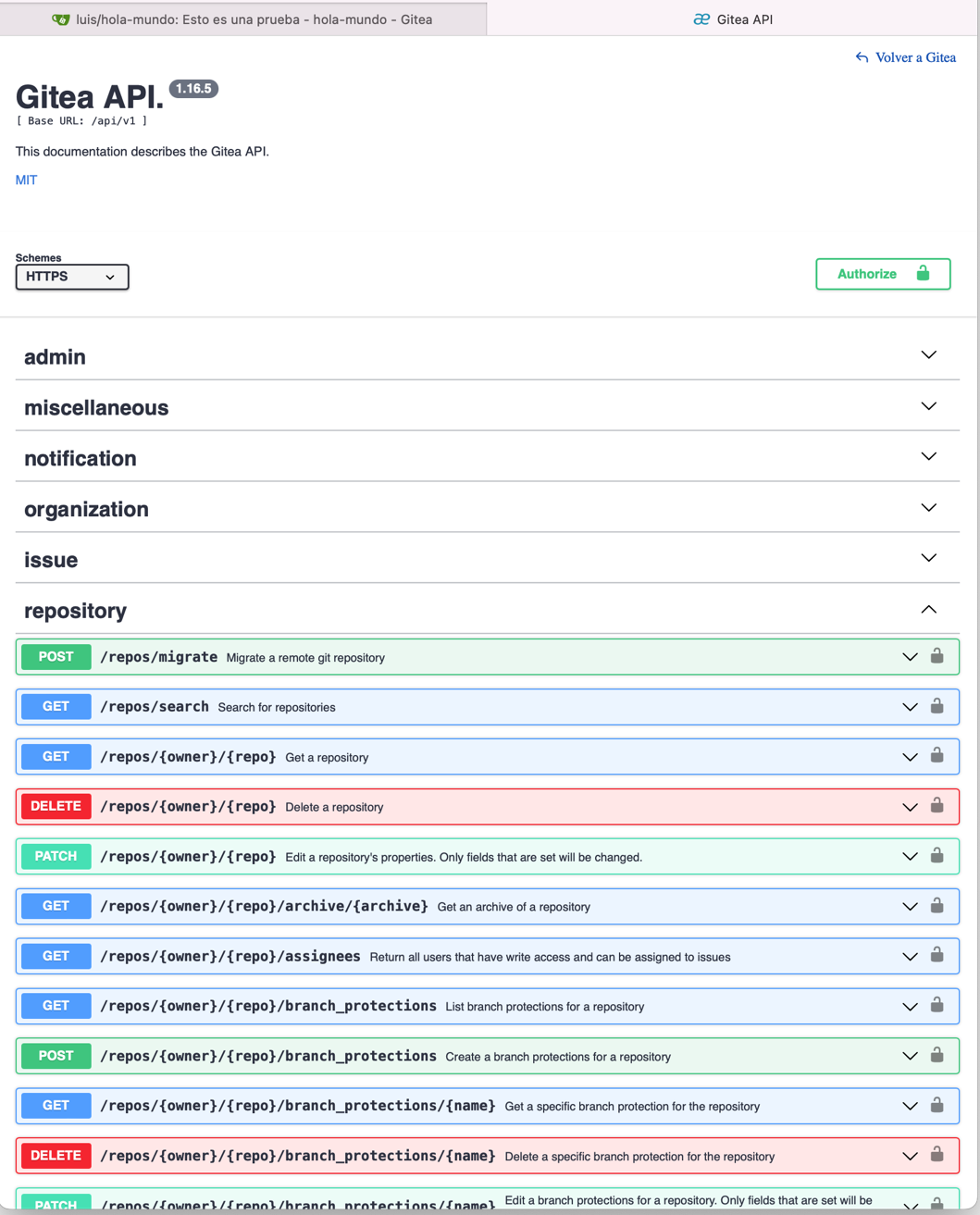Click the back arrow icon beside Volver a Gitea
The image size is (980, 1215).
[862, 57]
